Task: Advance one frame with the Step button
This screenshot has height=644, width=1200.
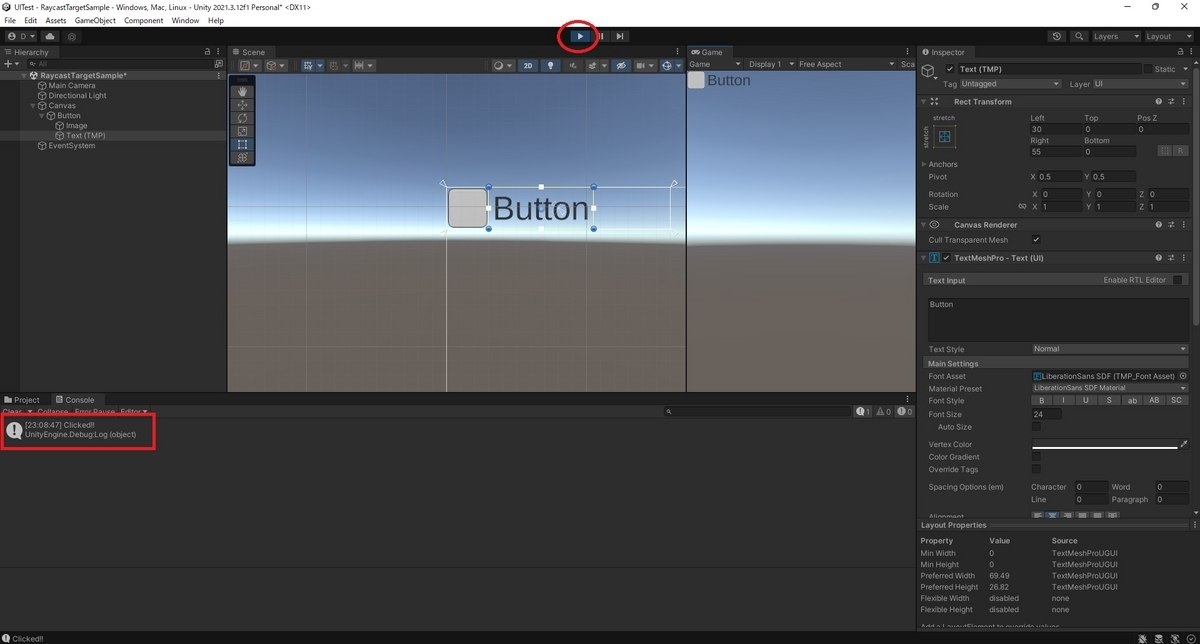Action: point(620,36)
